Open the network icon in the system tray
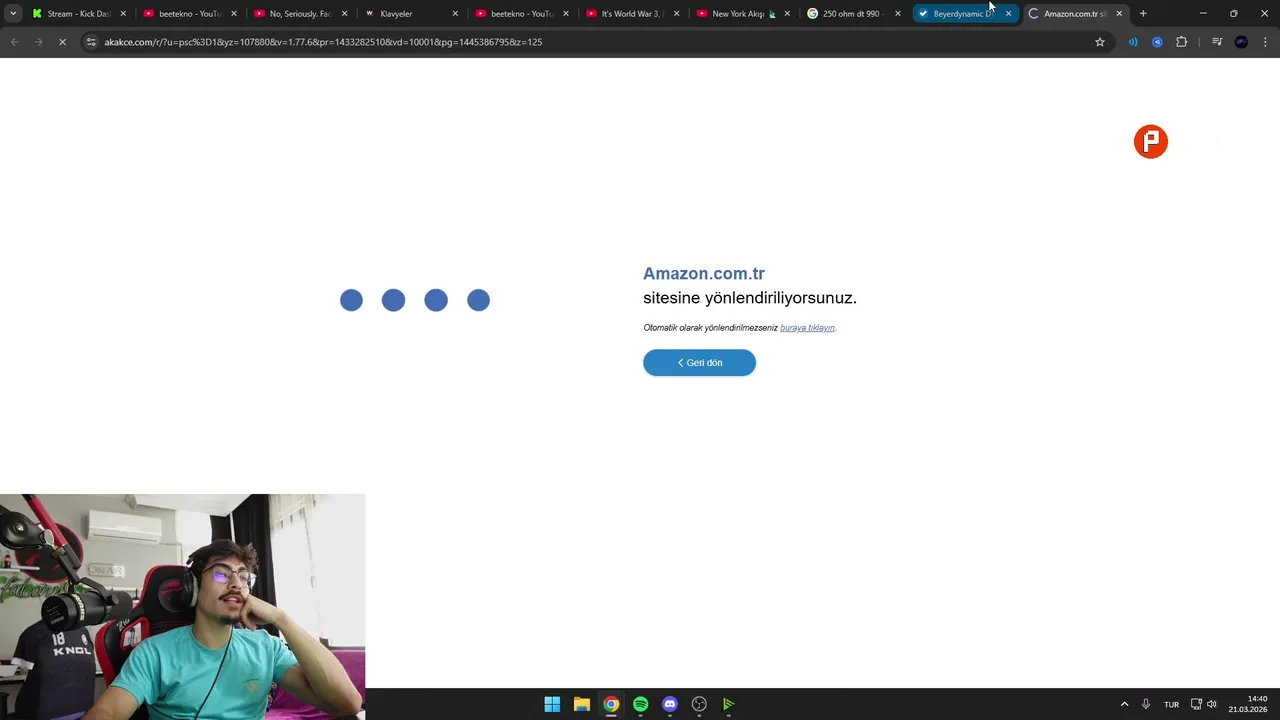This screenshot has width=1280, height=720. (x=1196, y=704)
